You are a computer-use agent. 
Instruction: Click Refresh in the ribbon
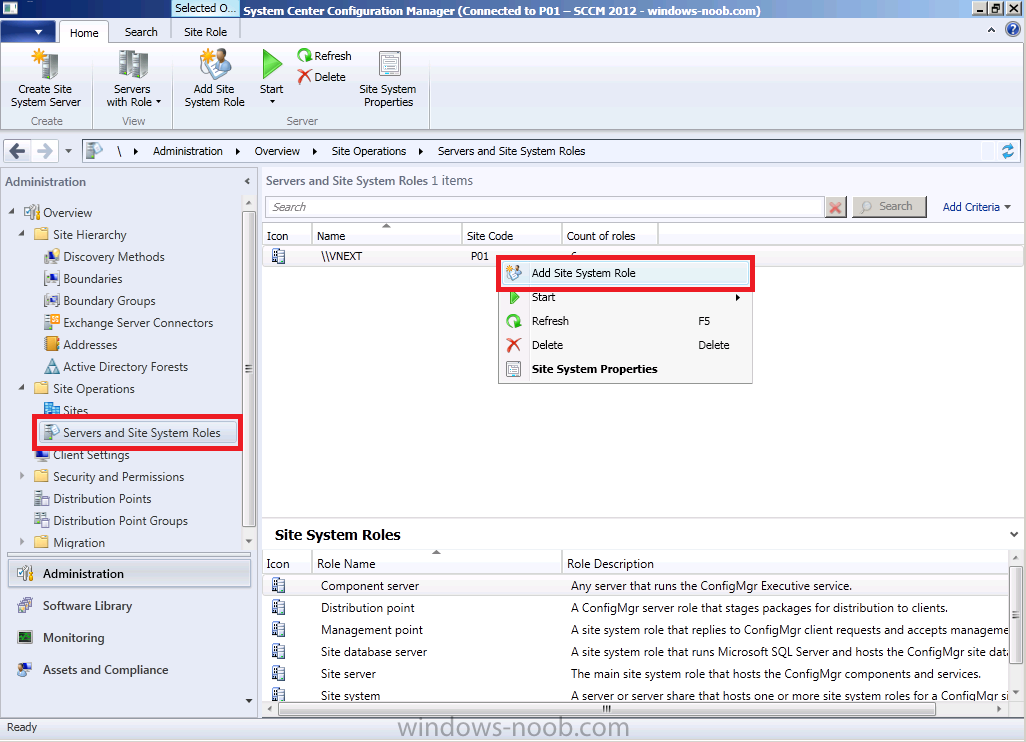click(325, 56)
